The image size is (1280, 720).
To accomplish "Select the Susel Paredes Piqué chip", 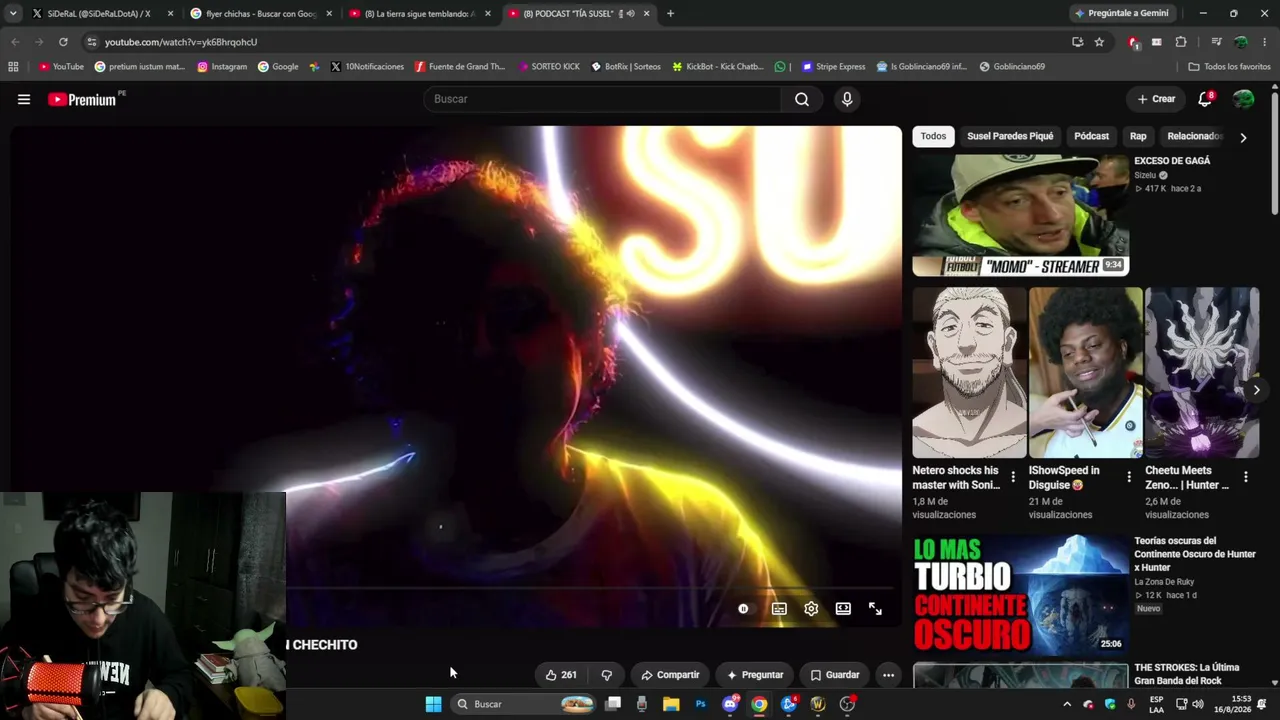I will click(1010, 136).
